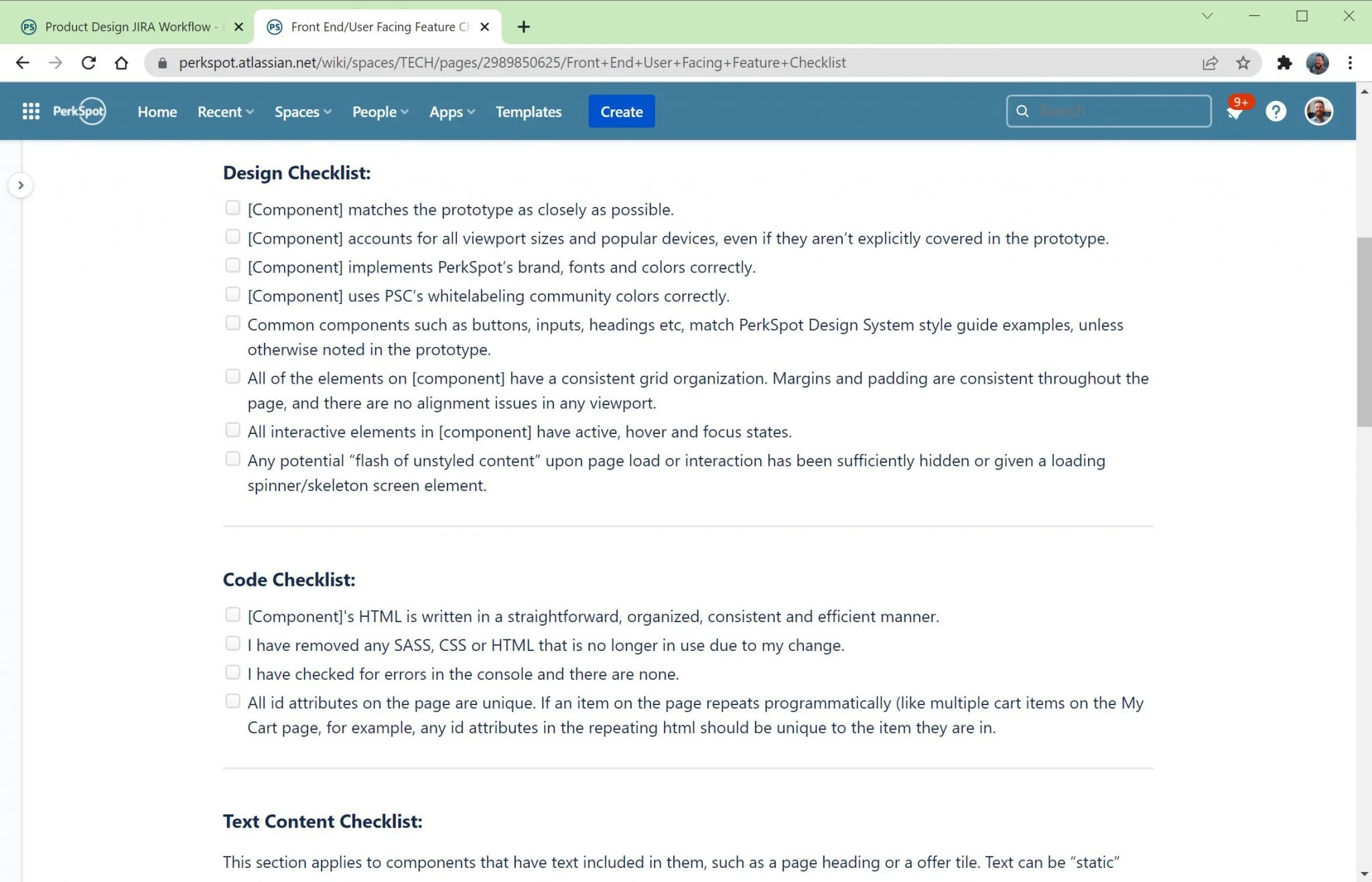Open the Confluence app switcher grid icon
Screen dimensions: 1372x882
(31, 111)
